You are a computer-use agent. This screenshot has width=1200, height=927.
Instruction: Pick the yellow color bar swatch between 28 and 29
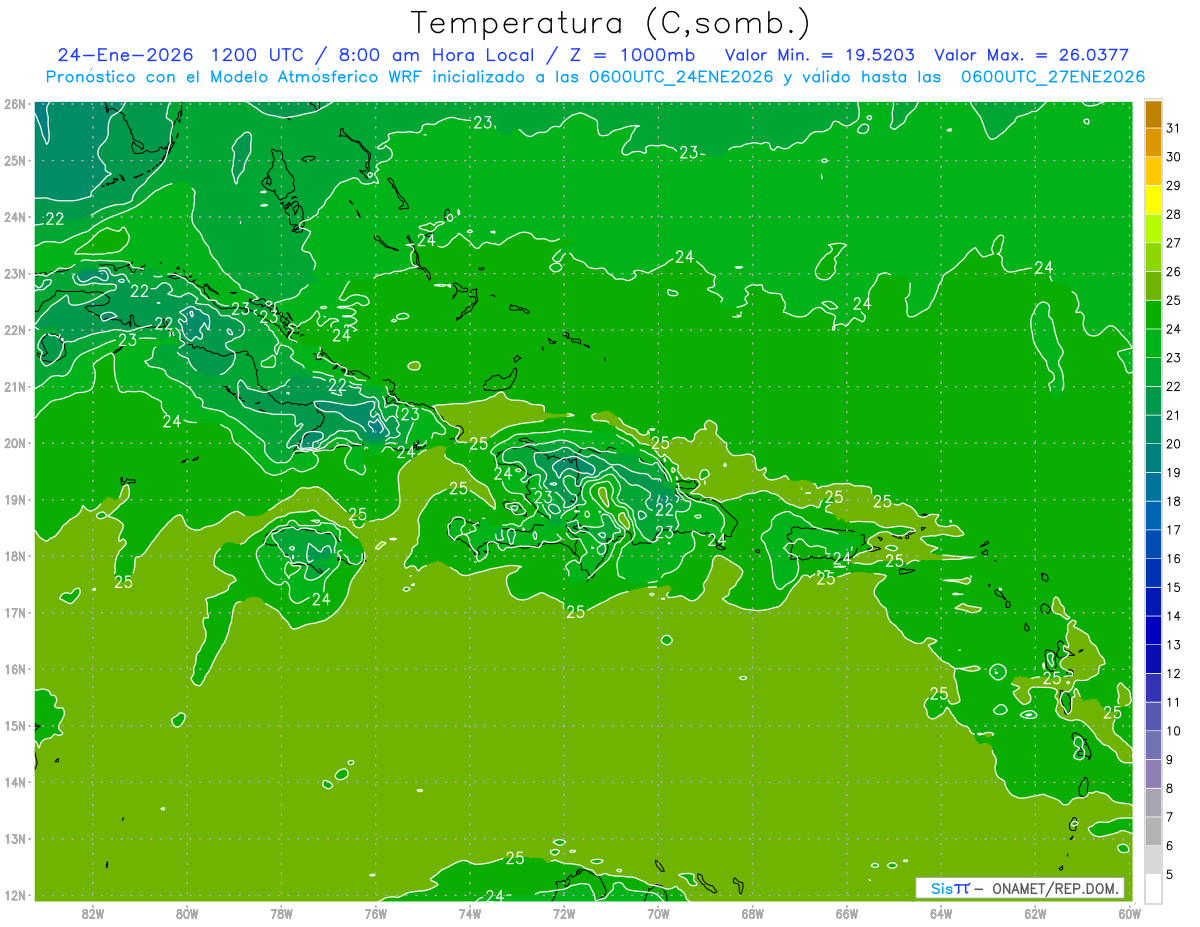point(1153,200)
